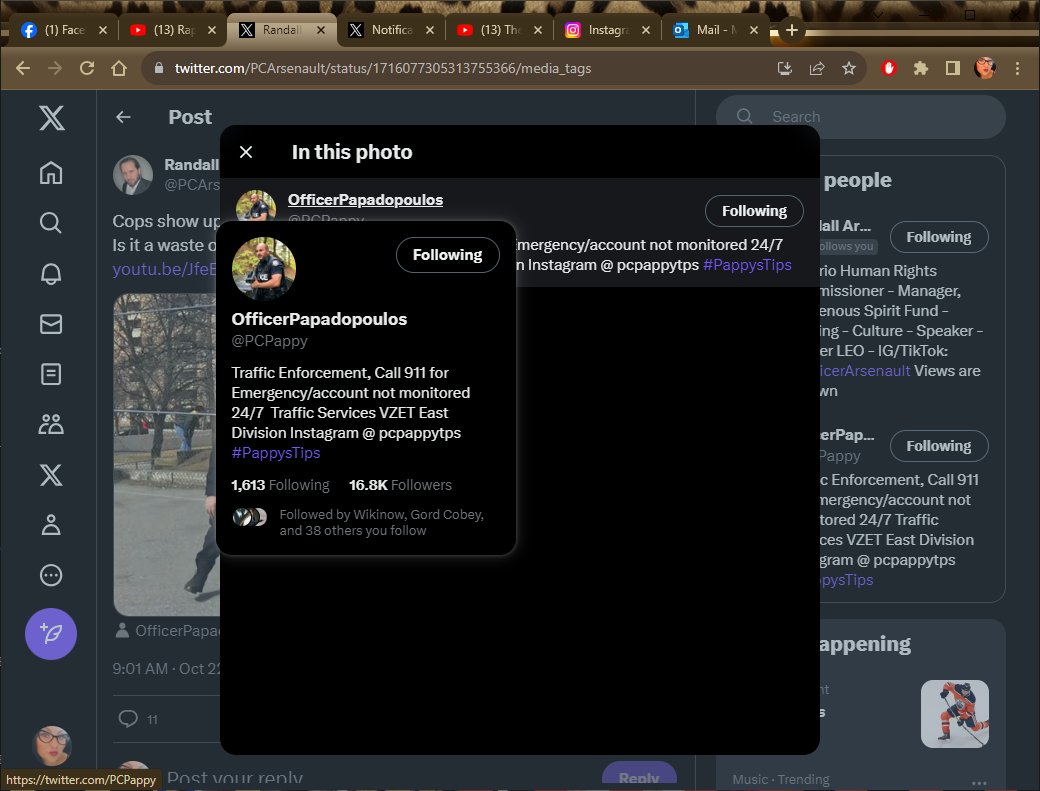This screenshot has height=791, width=1040.
Task: Switch to first YouTube tab (13) Rap
Action: pos(174,30)
